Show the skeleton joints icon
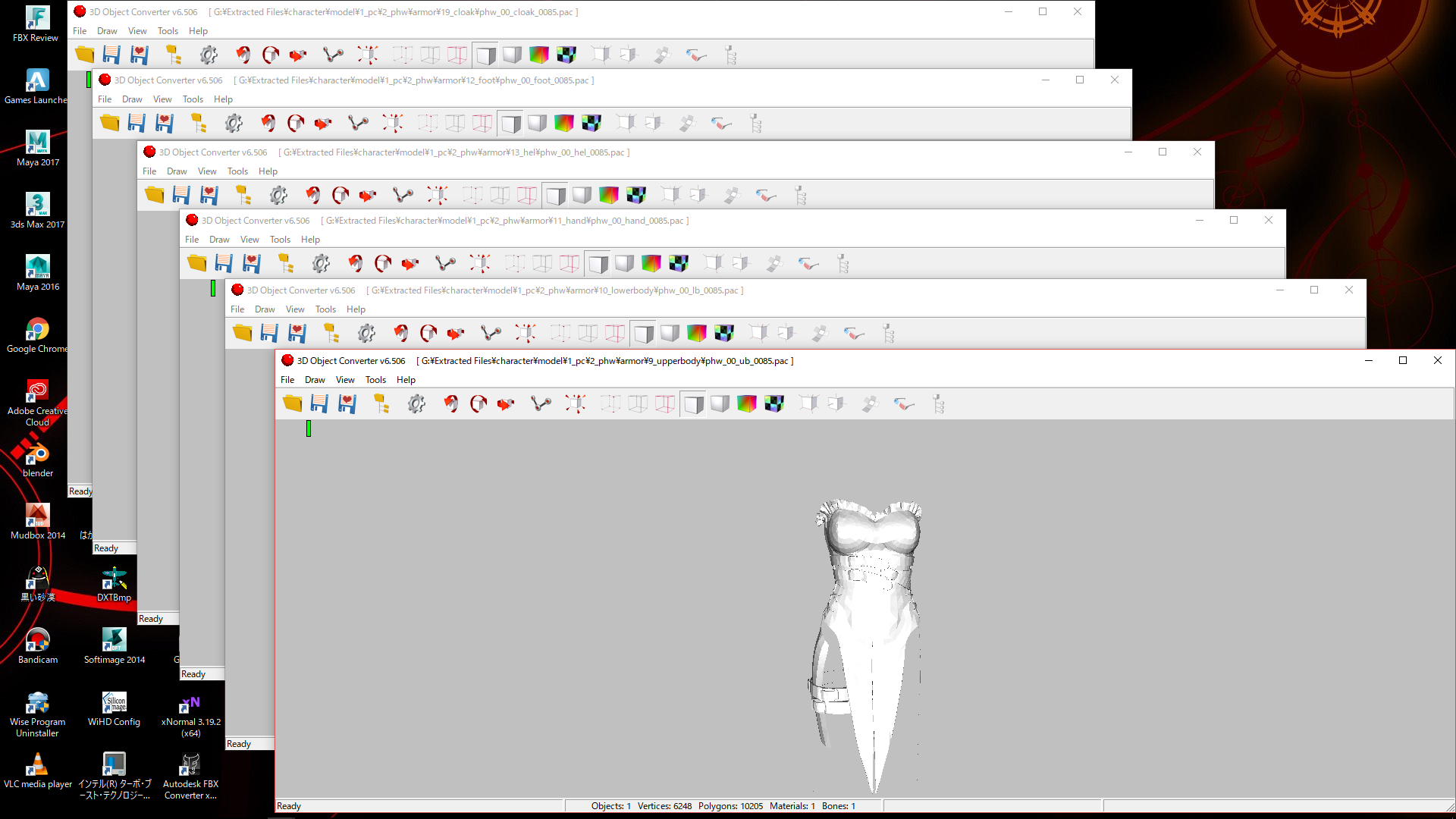 pos(540,403)
